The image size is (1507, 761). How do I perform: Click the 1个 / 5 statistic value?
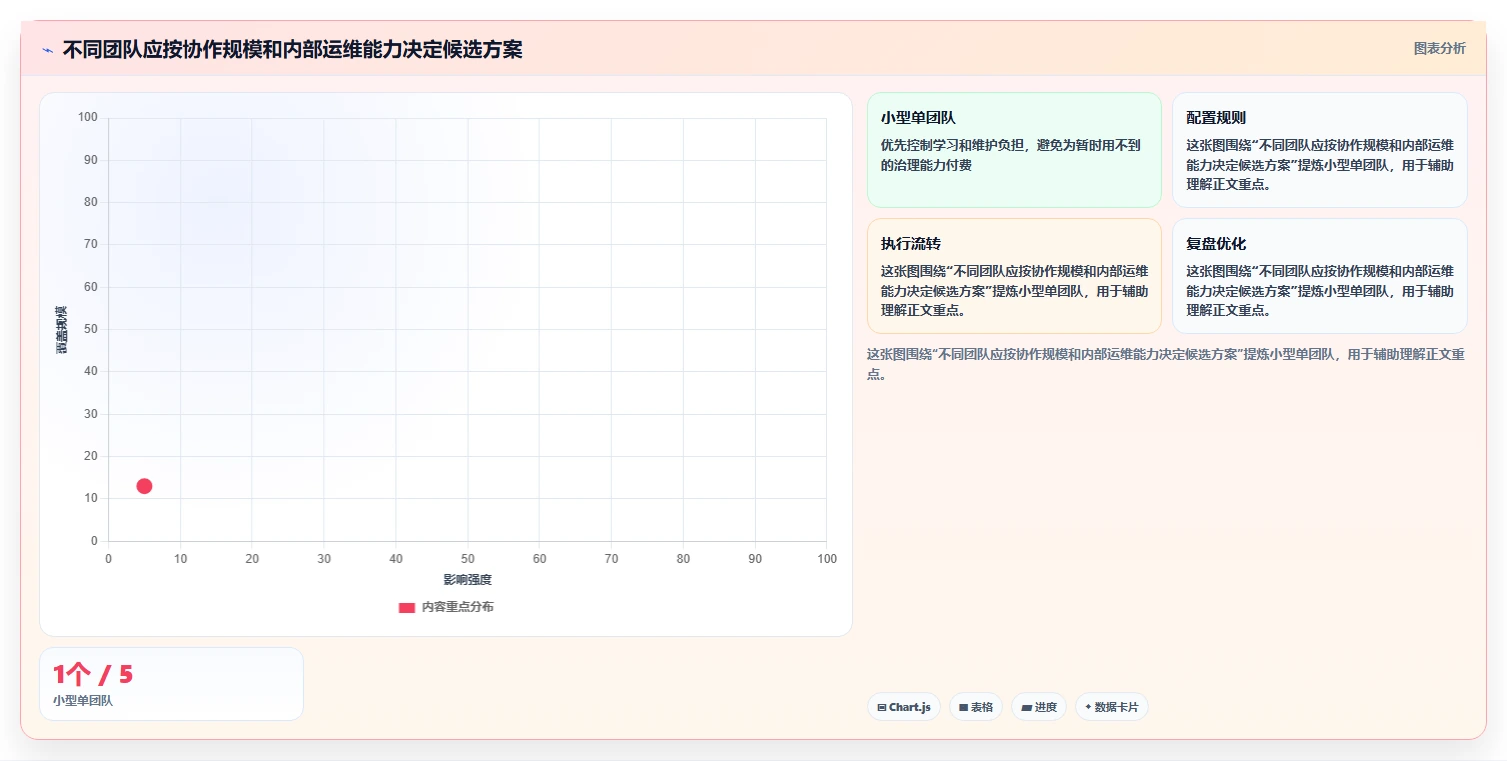click(x=93, y=675)
